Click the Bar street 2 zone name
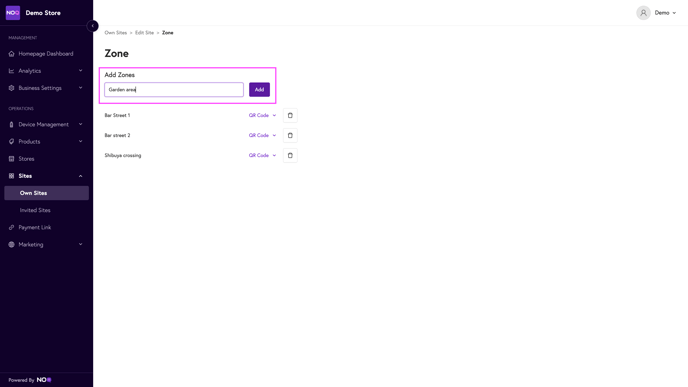 117,136
